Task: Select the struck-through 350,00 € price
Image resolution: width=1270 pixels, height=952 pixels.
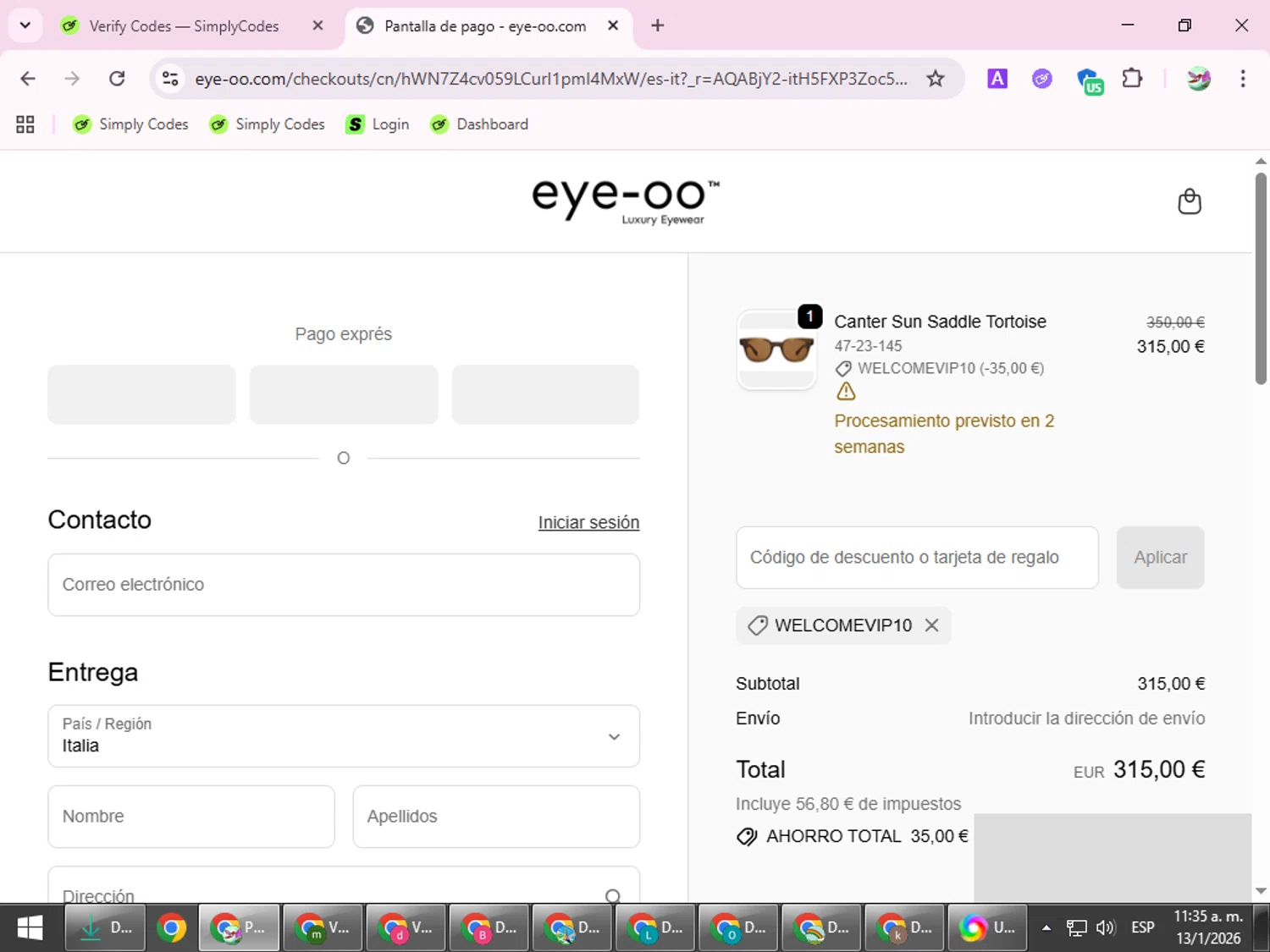Action: coord(1175,322)
